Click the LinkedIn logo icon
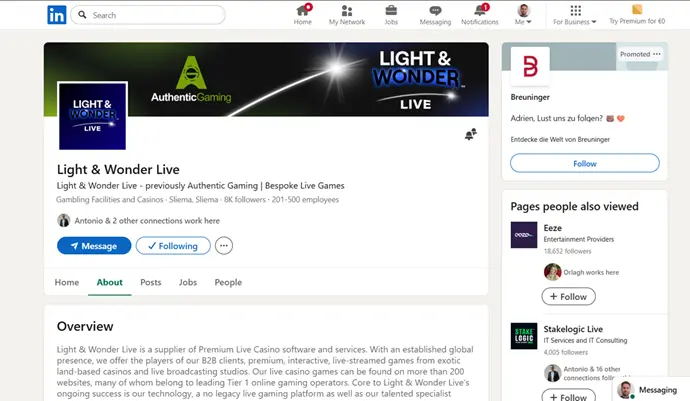The image size is (690, 401). 57,15
